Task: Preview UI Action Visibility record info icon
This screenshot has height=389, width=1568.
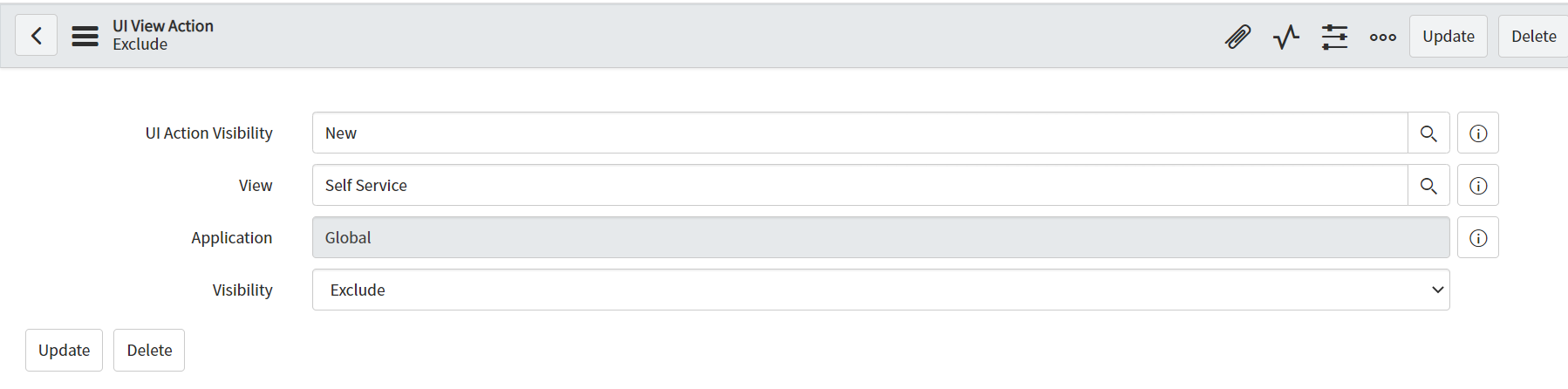Action: tap(1478, 133)
